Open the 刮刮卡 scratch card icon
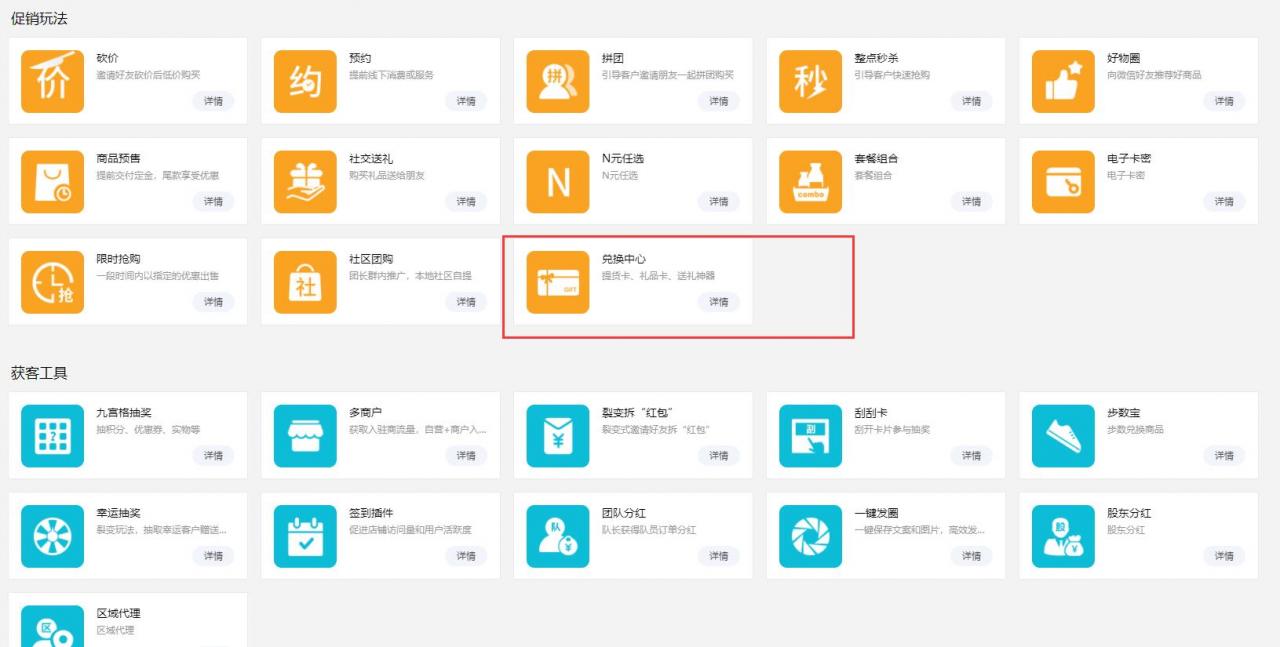 click(x=811, y=435)
